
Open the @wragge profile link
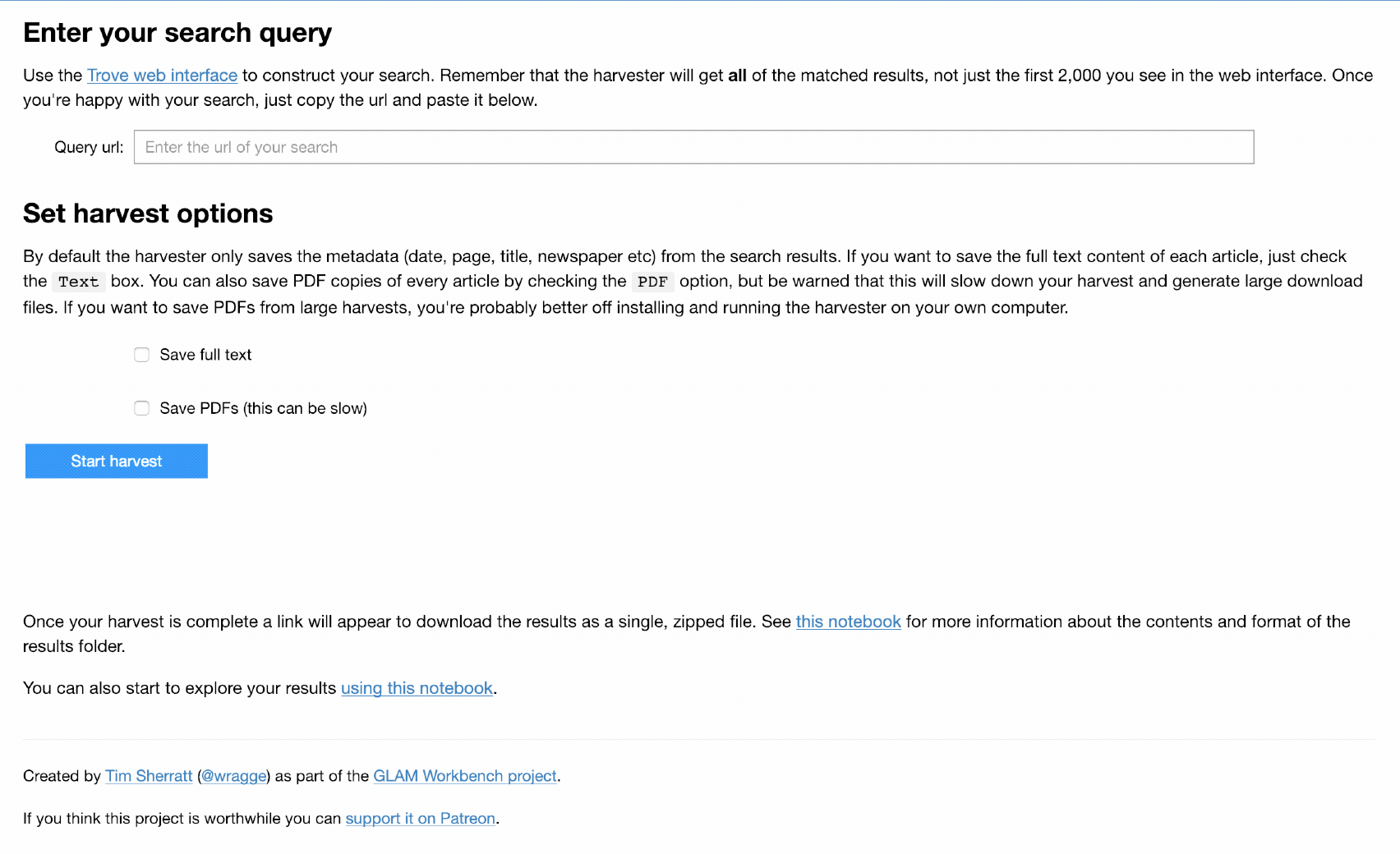point(234,776)
